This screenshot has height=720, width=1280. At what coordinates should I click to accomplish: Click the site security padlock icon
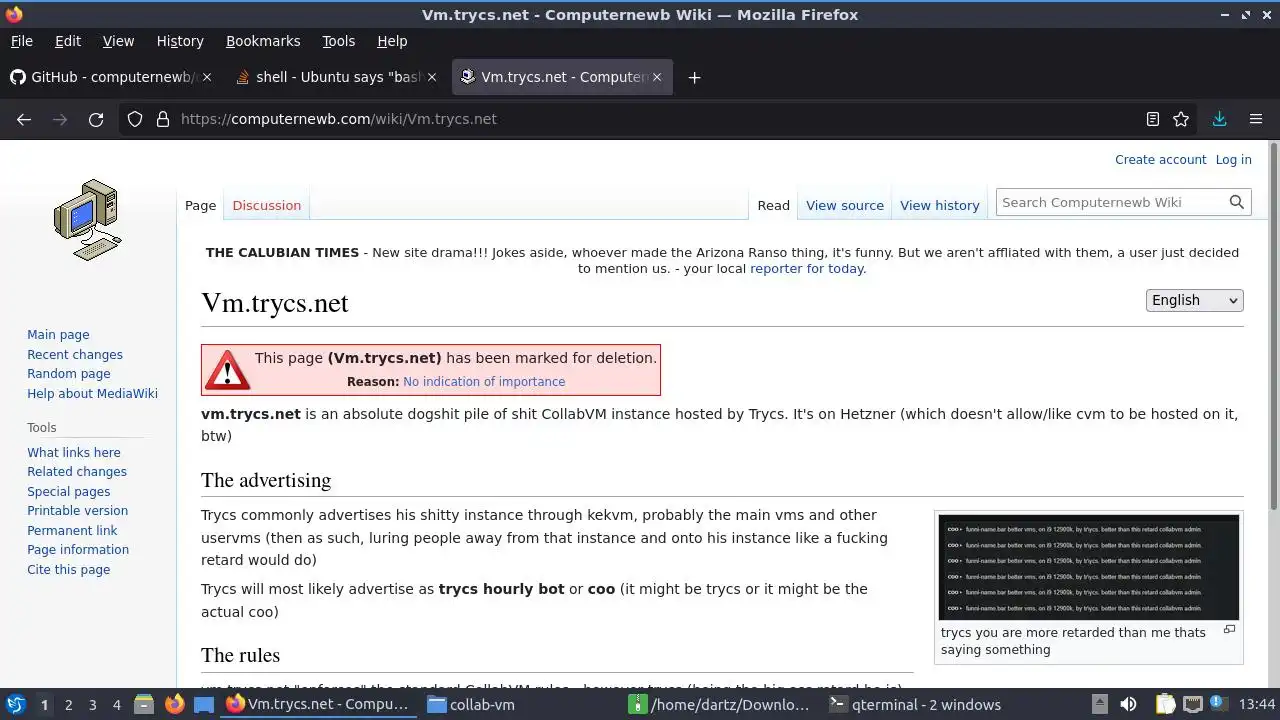pyautogui.click(x=163, y=119)
